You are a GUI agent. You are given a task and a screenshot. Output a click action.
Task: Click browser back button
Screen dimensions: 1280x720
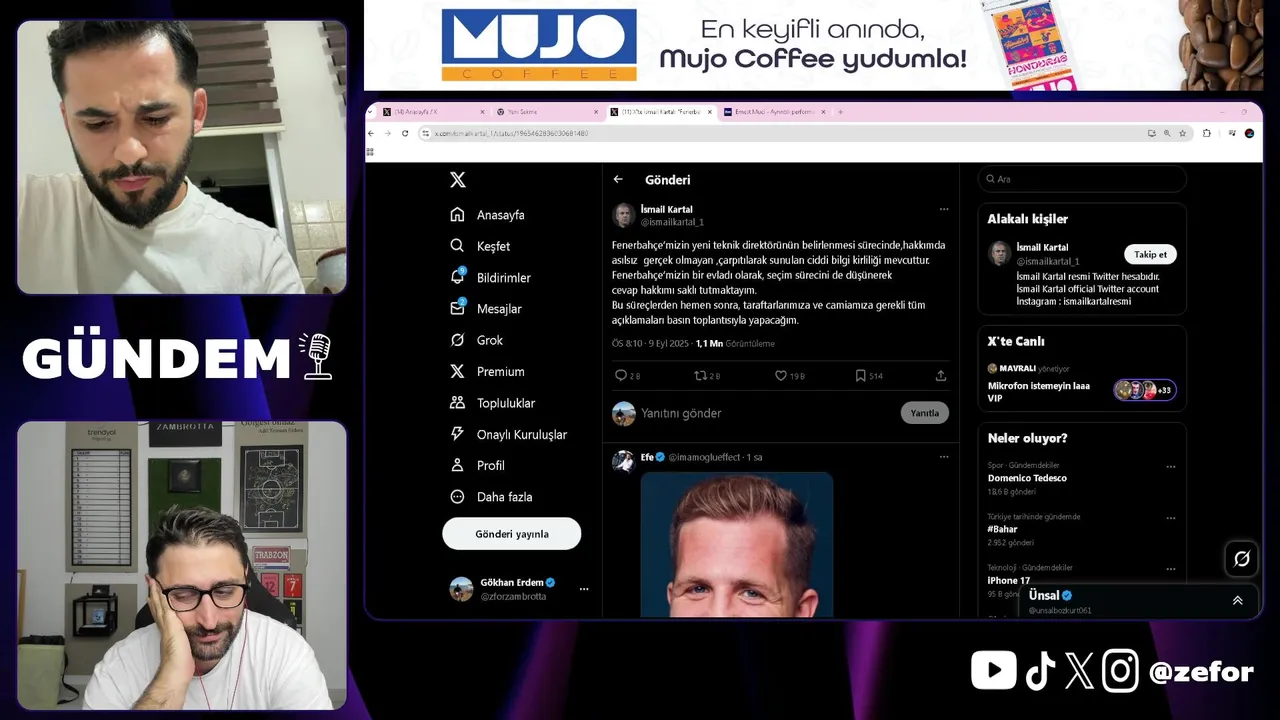(x=372, y=133)
